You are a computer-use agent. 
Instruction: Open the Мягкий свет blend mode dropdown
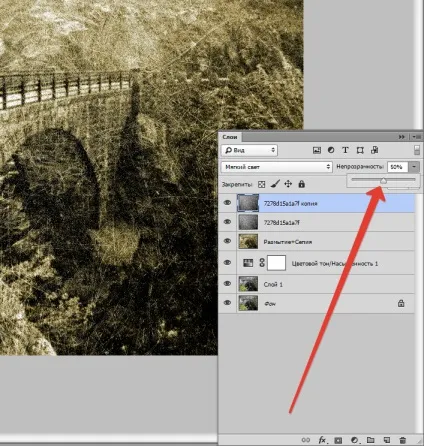pos(277,167)
